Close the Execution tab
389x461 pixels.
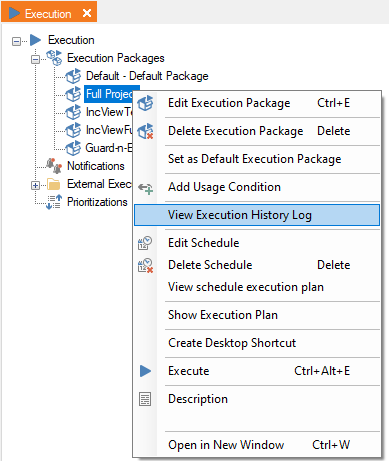coord(87,13)
